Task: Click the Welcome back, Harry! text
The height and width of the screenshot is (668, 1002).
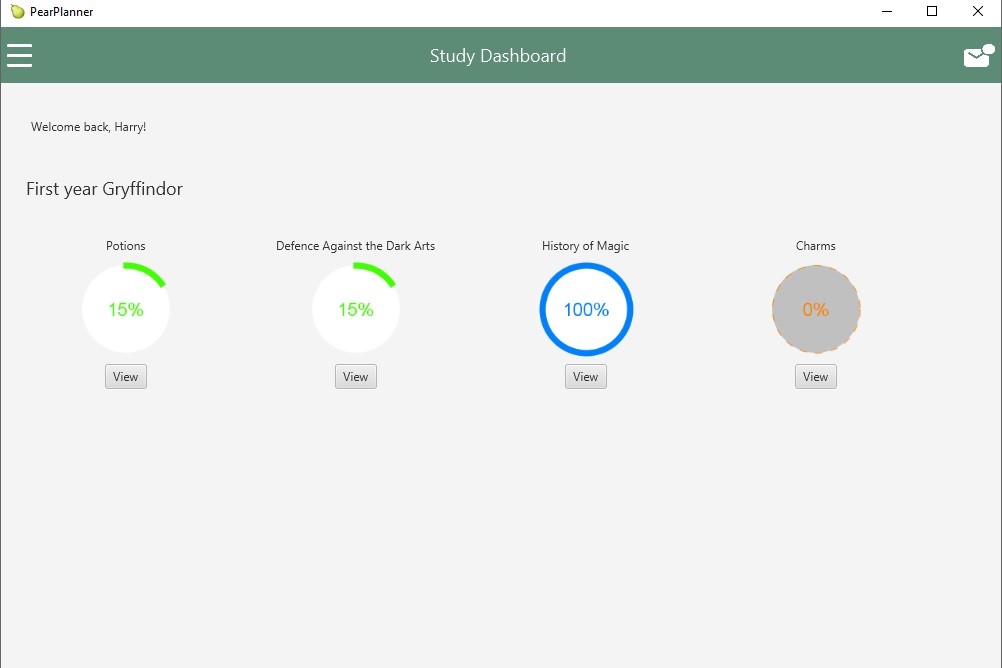Action: pyautogui.click(x=88, y=127)
